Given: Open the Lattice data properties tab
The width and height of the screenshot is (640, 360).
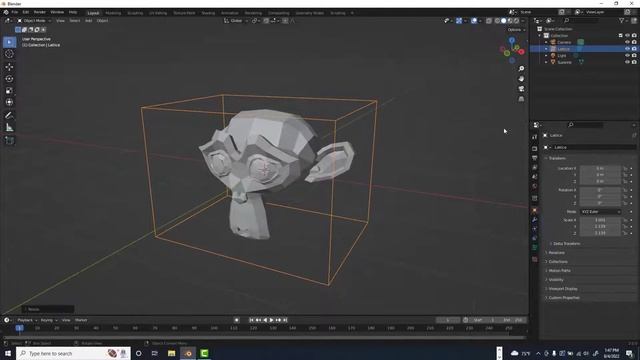Looking at the screenshot, I should click(535, 248).
